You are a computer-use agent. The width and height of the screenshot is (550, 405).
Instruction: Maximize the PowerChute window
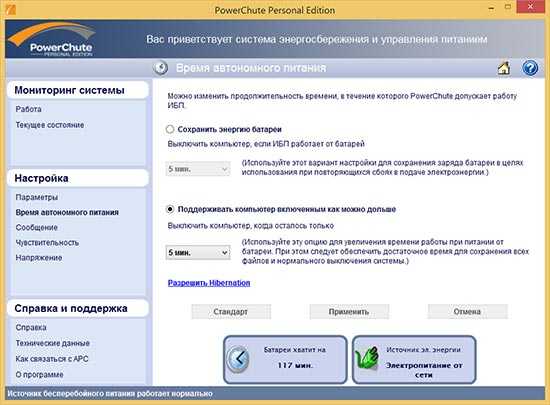pos(508,7)
